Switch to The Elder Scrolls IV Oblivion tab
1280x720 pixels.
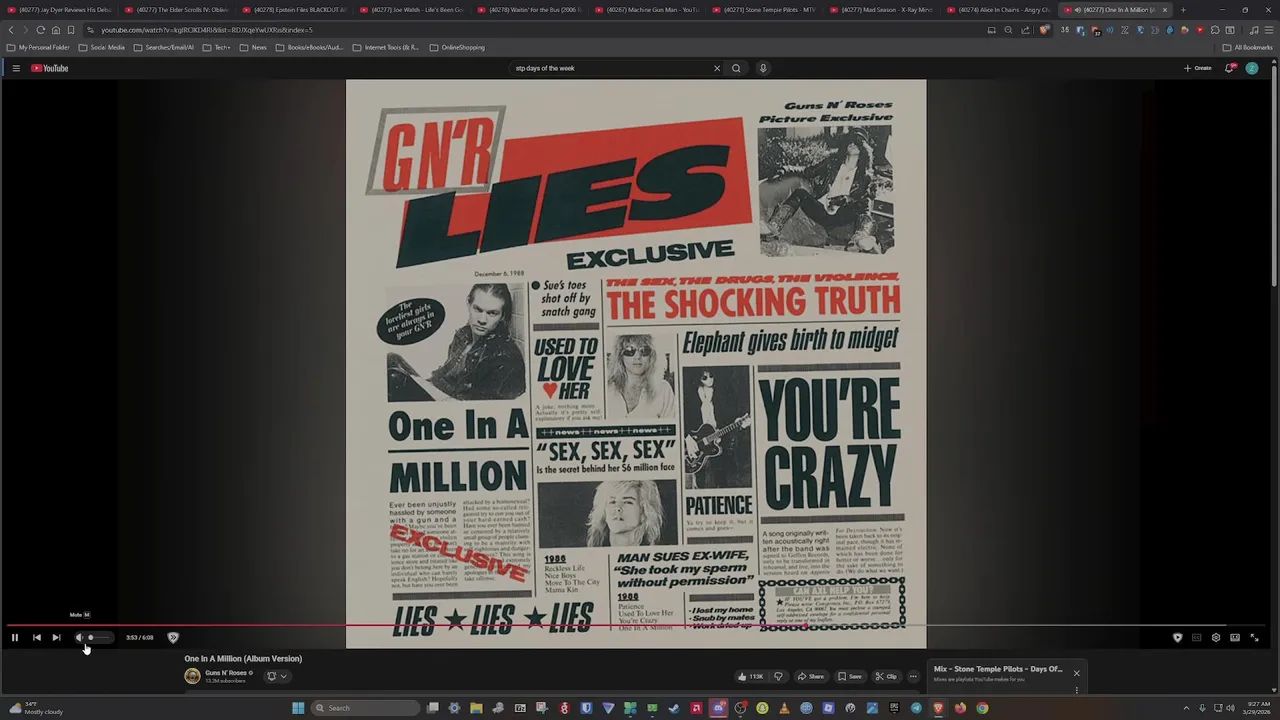click(177, 10)
